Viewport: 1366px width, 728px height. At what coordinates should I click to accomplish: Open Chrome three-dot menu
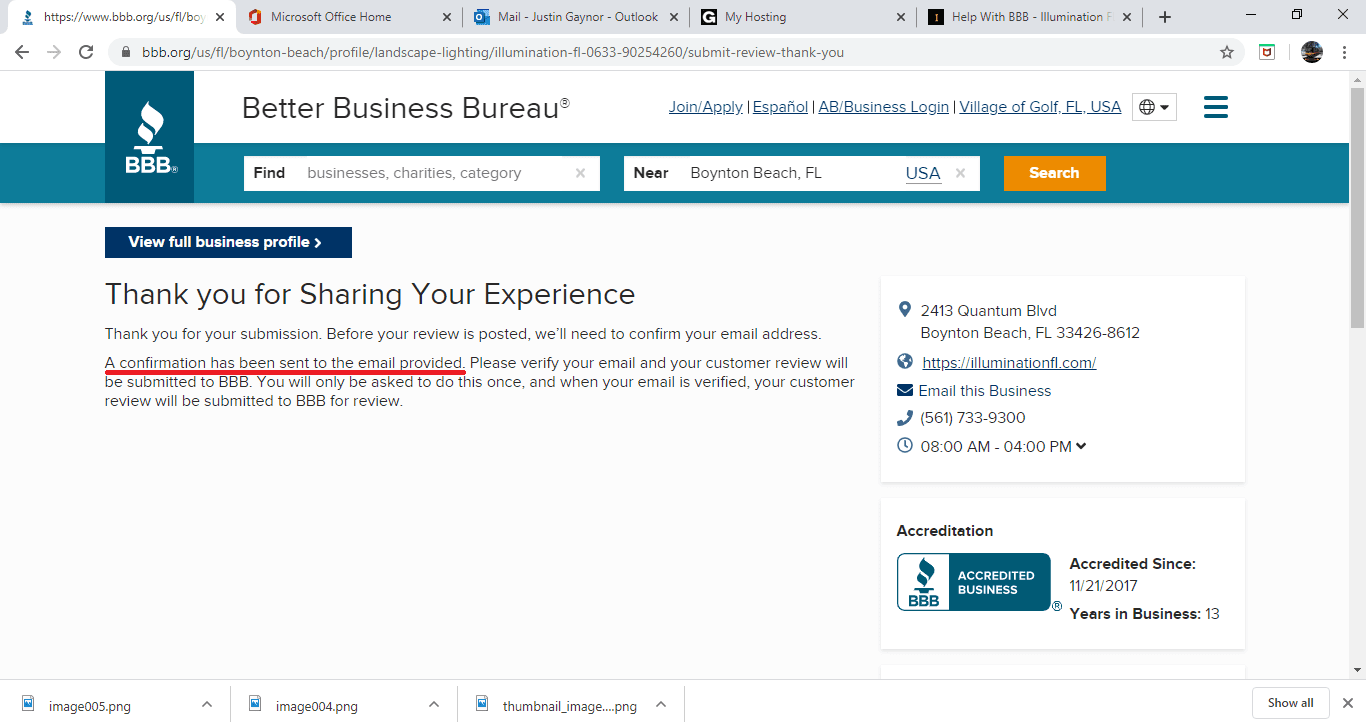click(1345, 52)
